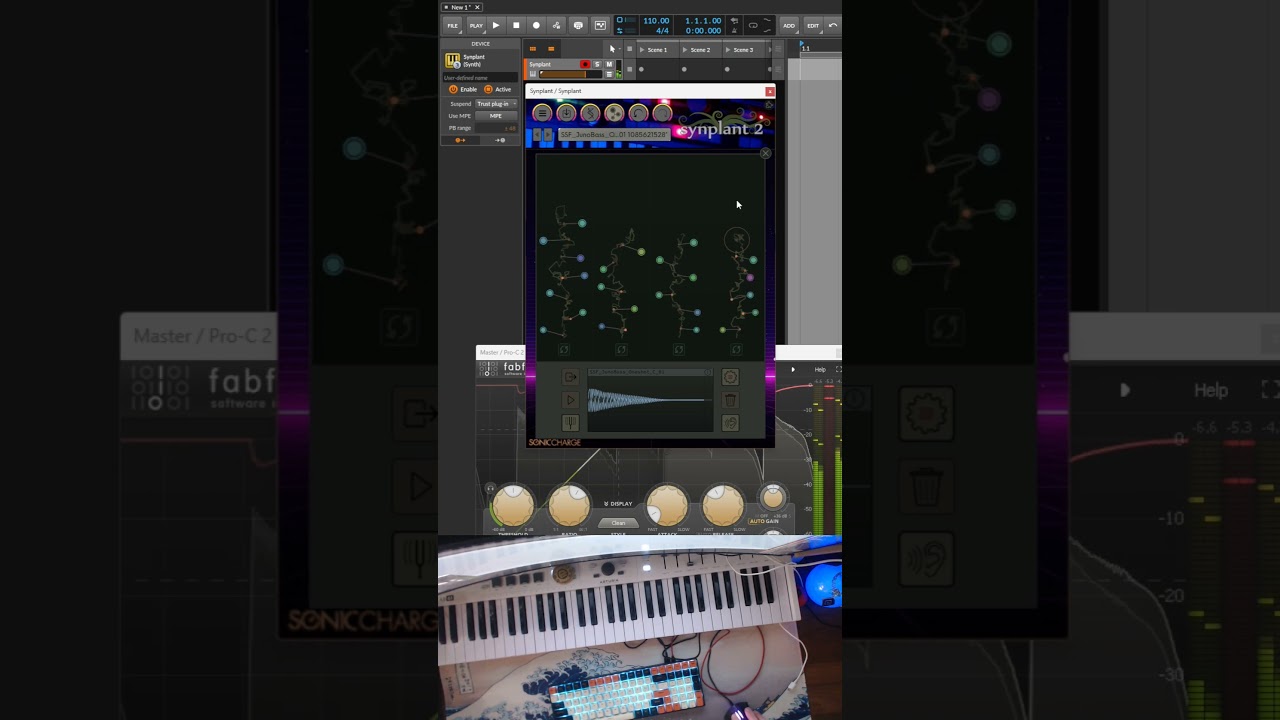Go to the next Synplant patch
The image size is (1280, 720).
coord(548,134)
